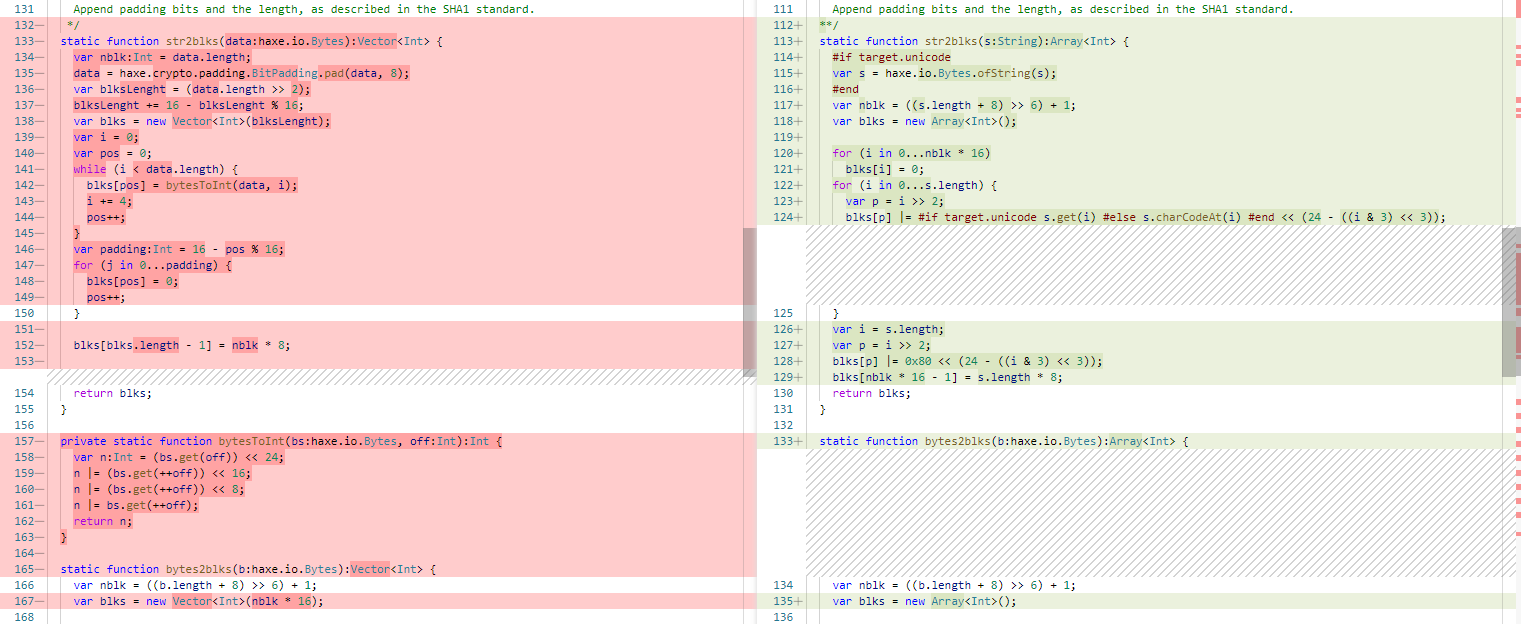
Task: Click 'blks[blks.length - 1] = nblk * 8;'
Action: (182, 345)
